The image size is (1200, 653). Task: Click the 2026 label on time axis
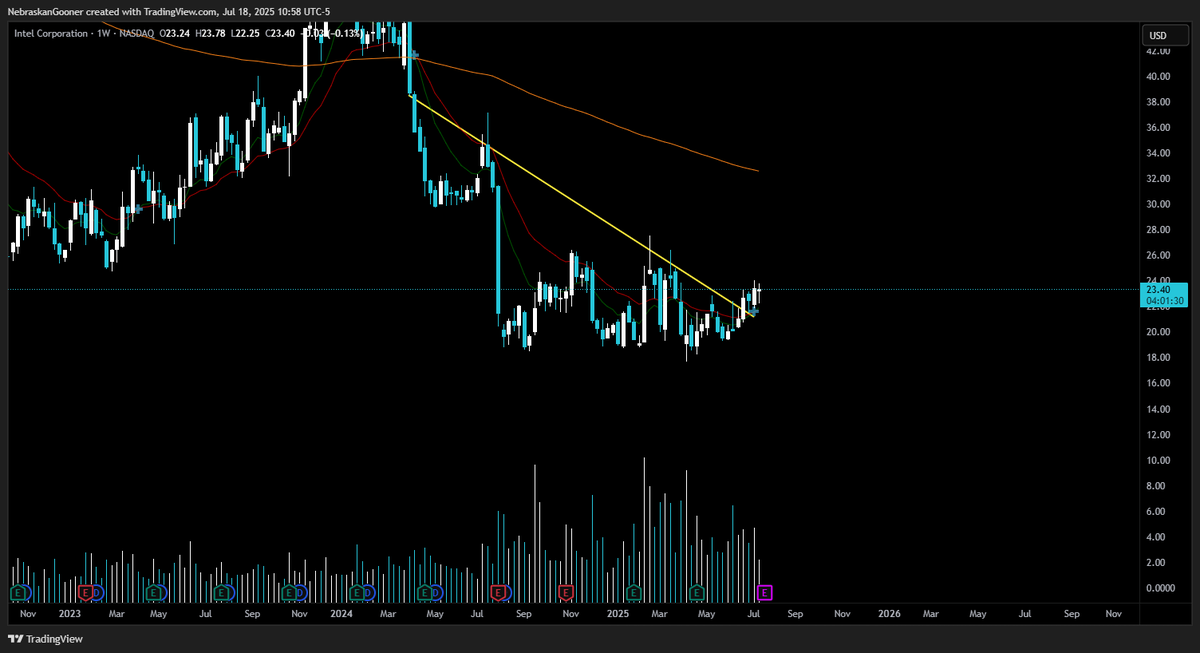[888, 612]
